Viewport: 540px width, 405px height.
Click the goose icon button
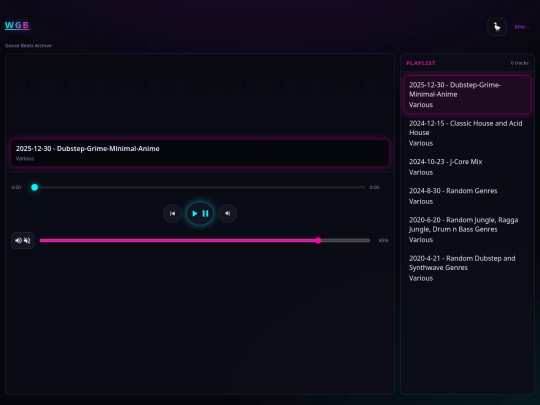(497, 27)
